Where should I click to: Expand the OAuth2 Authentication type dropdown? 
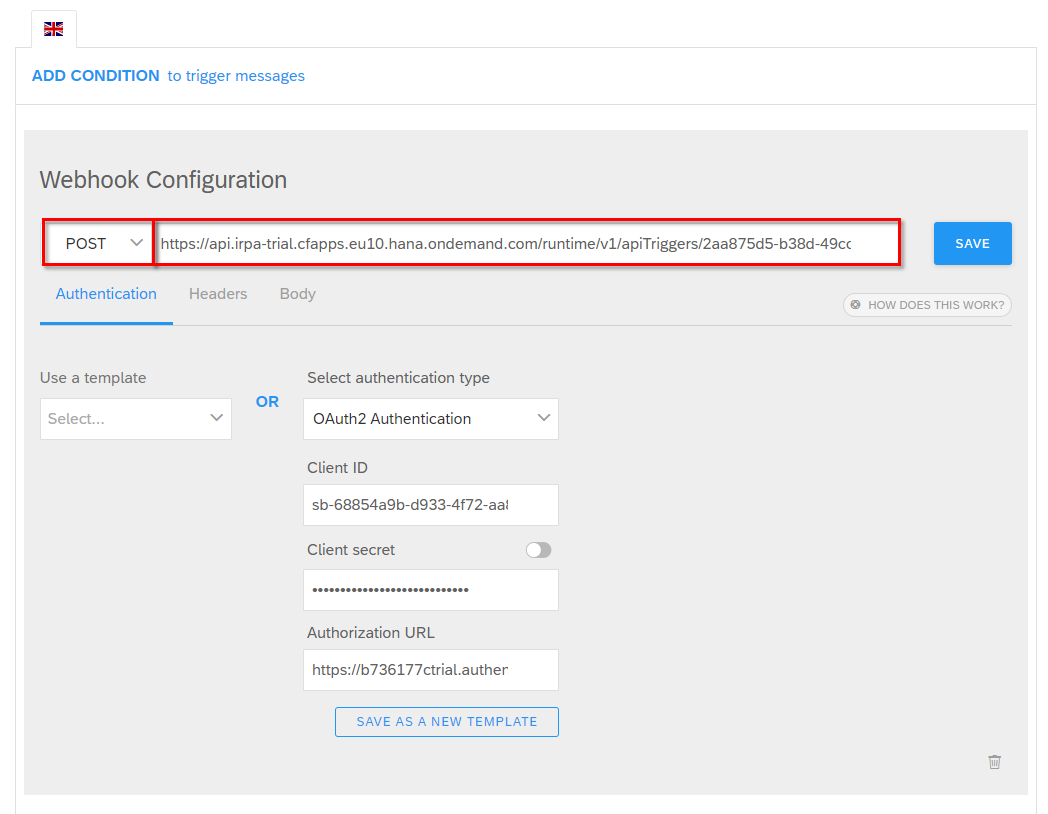coord(430,419)
